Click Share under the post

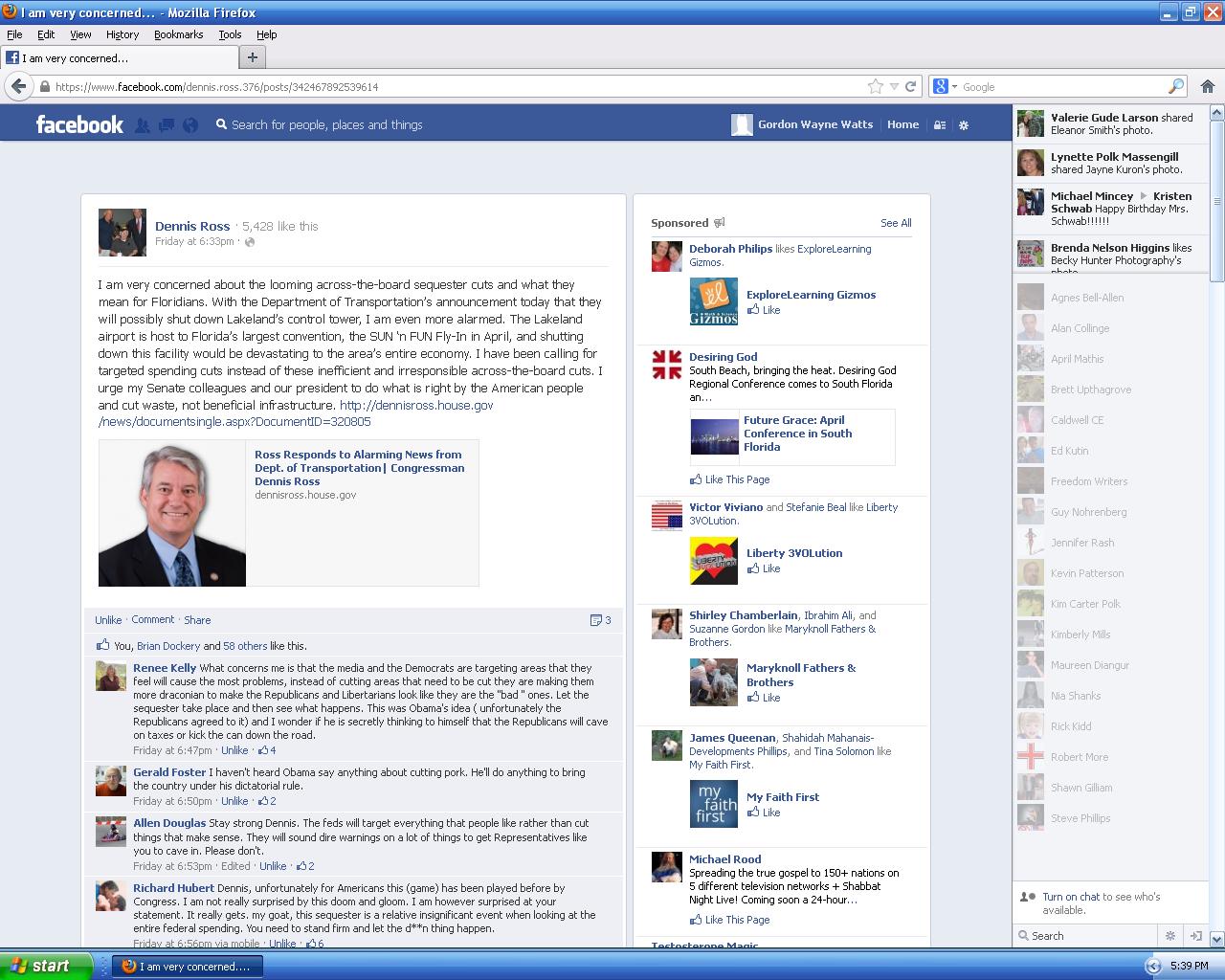pyautogui.click(x=197, y=620)
